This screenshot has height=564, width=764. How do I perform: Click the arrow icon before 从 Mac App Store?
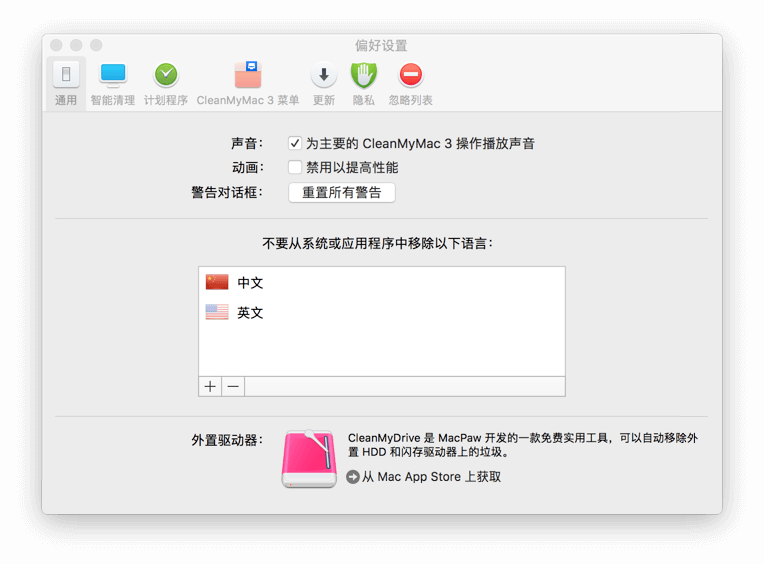353,477
